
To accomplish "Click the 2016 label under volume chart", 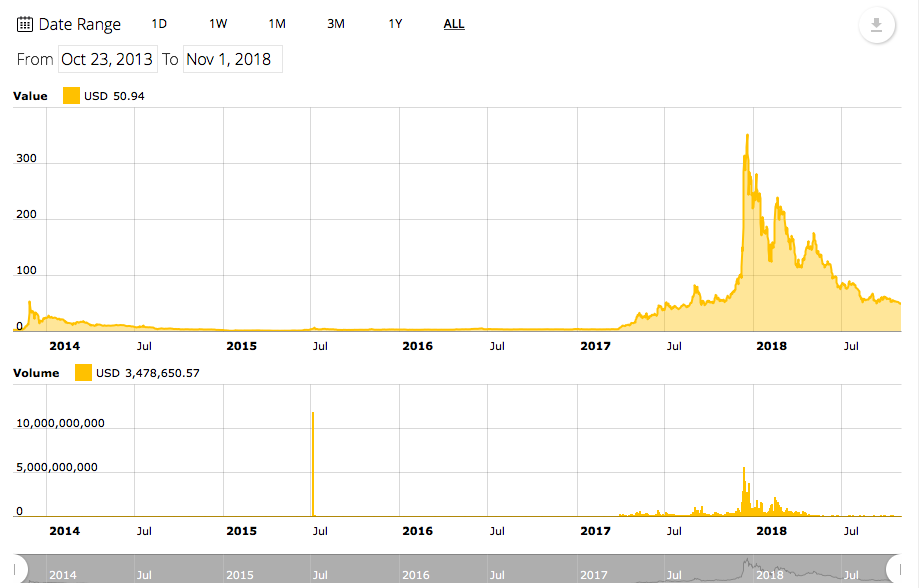I will pos(417,531).
